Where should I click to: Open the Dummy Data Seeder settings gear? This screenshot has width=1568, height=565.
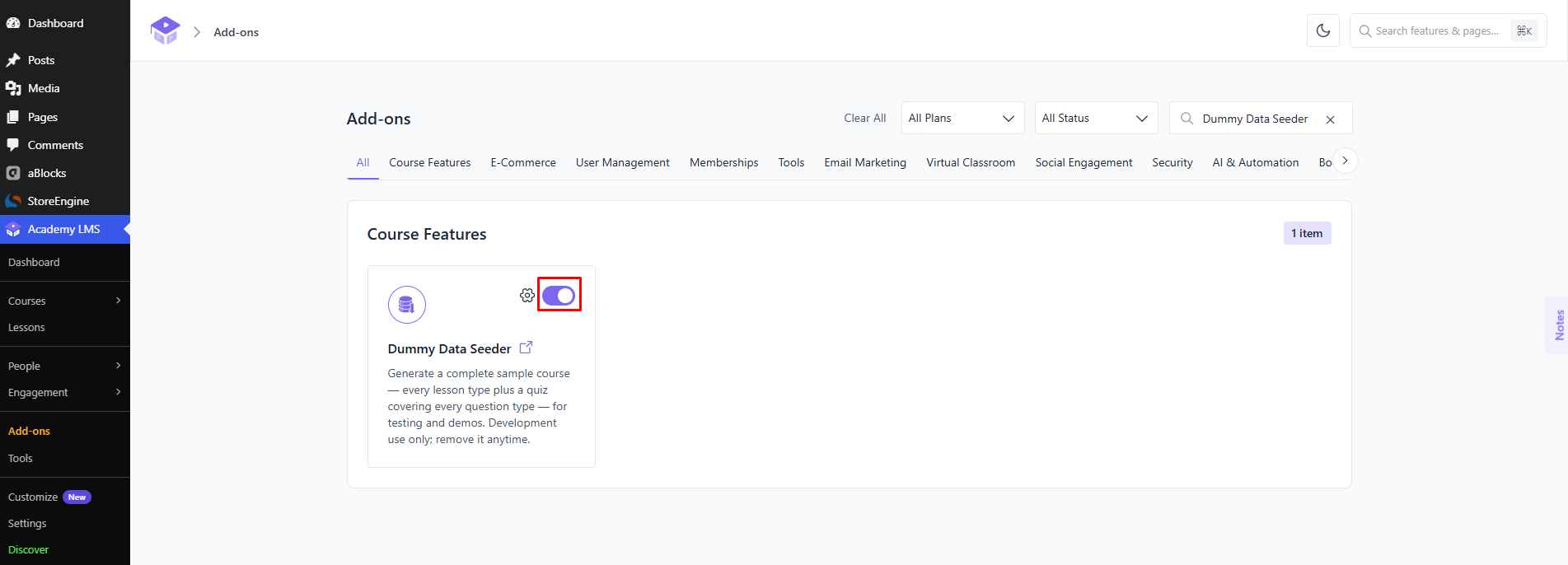(527, 295)
